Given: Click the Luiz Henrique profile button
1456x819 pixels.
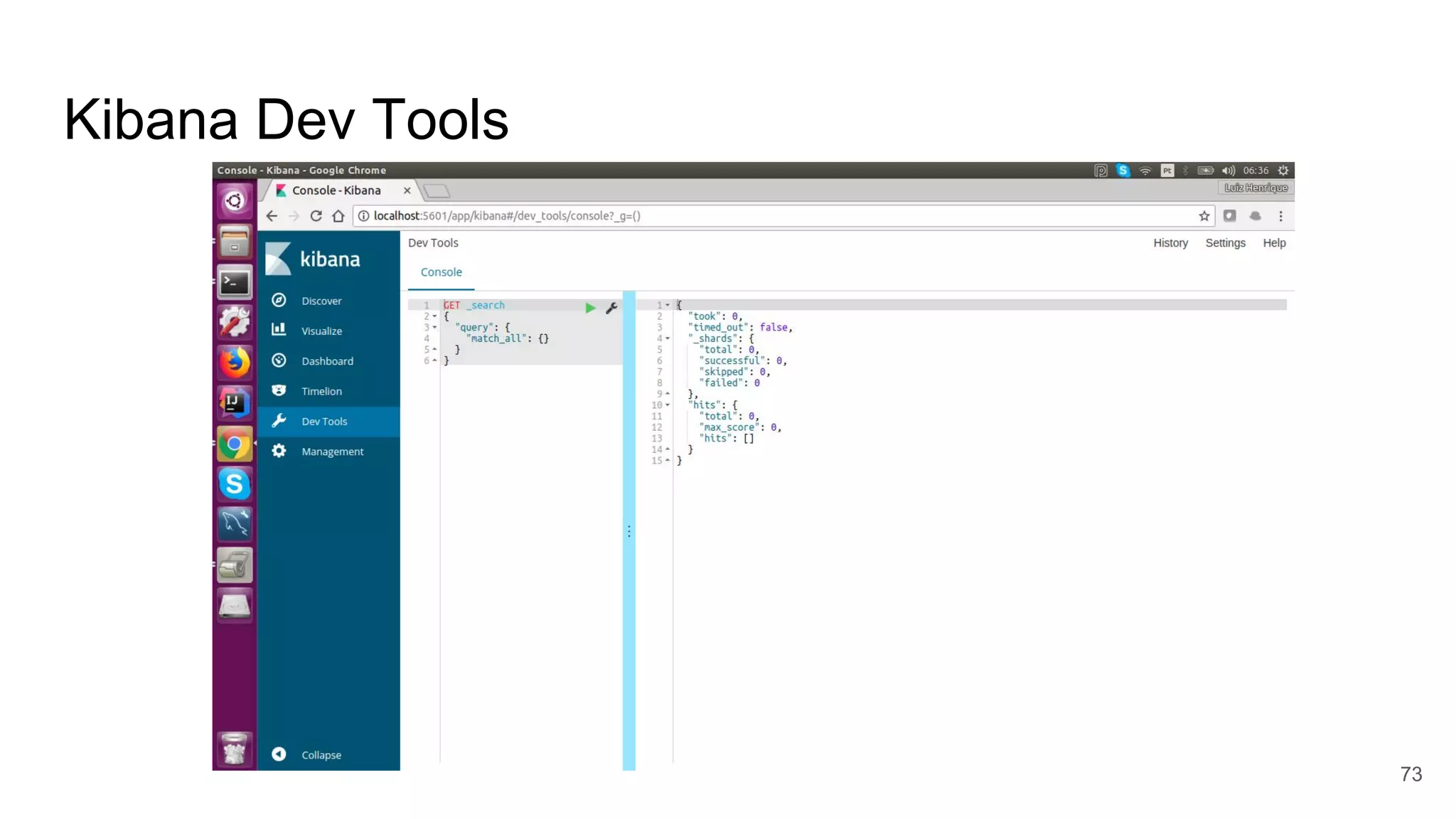Looking at the screenshot, I should click(x=1256, y=188).
